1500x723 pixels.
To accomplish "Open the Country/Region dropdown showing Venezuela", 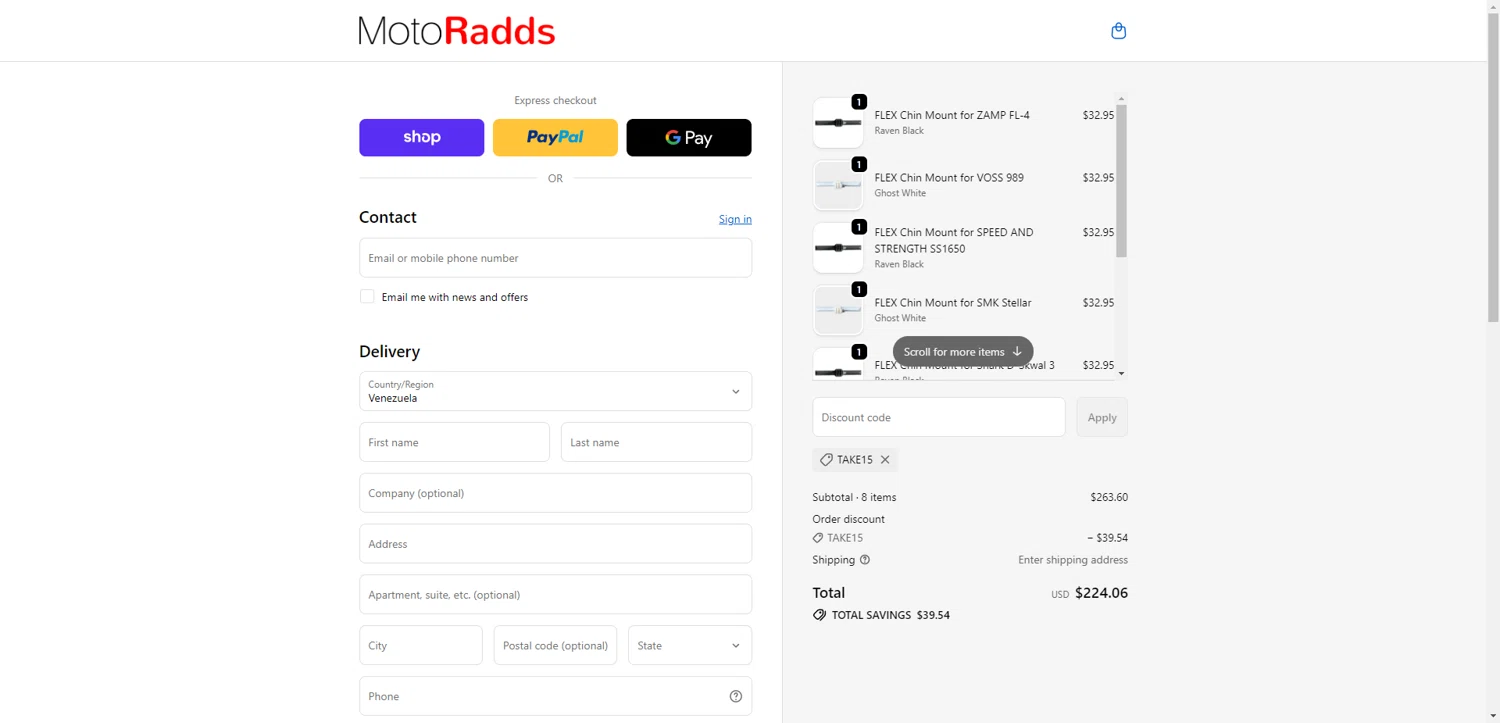I will click(555, 391).
